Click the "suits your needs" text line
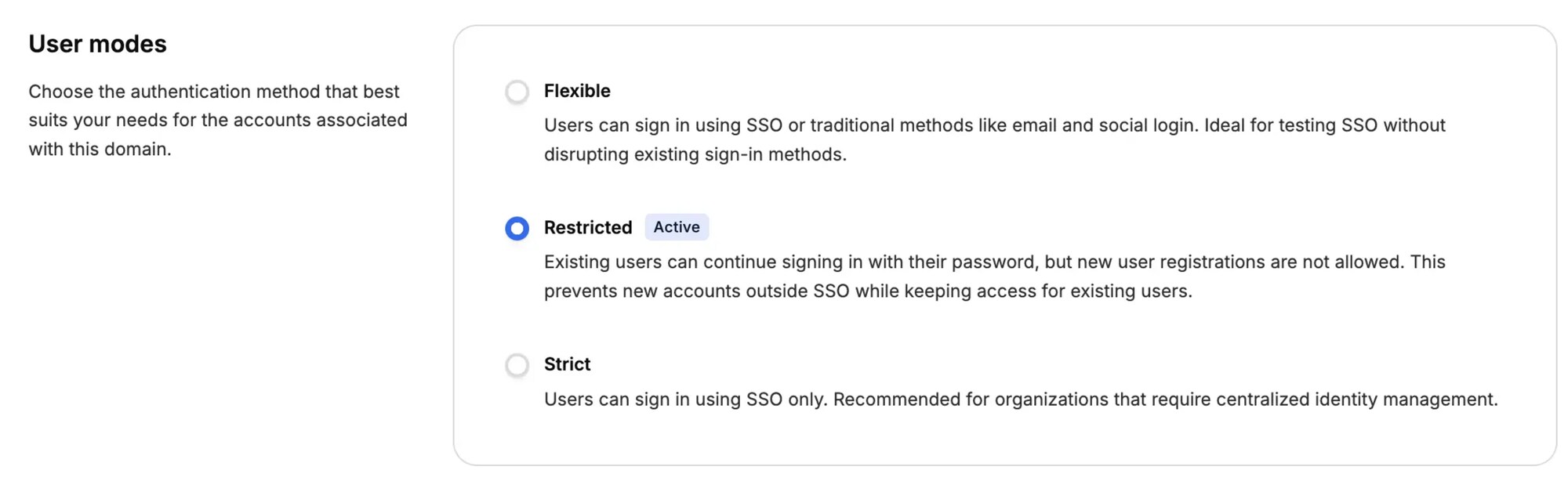 click(x=218, y=120)
